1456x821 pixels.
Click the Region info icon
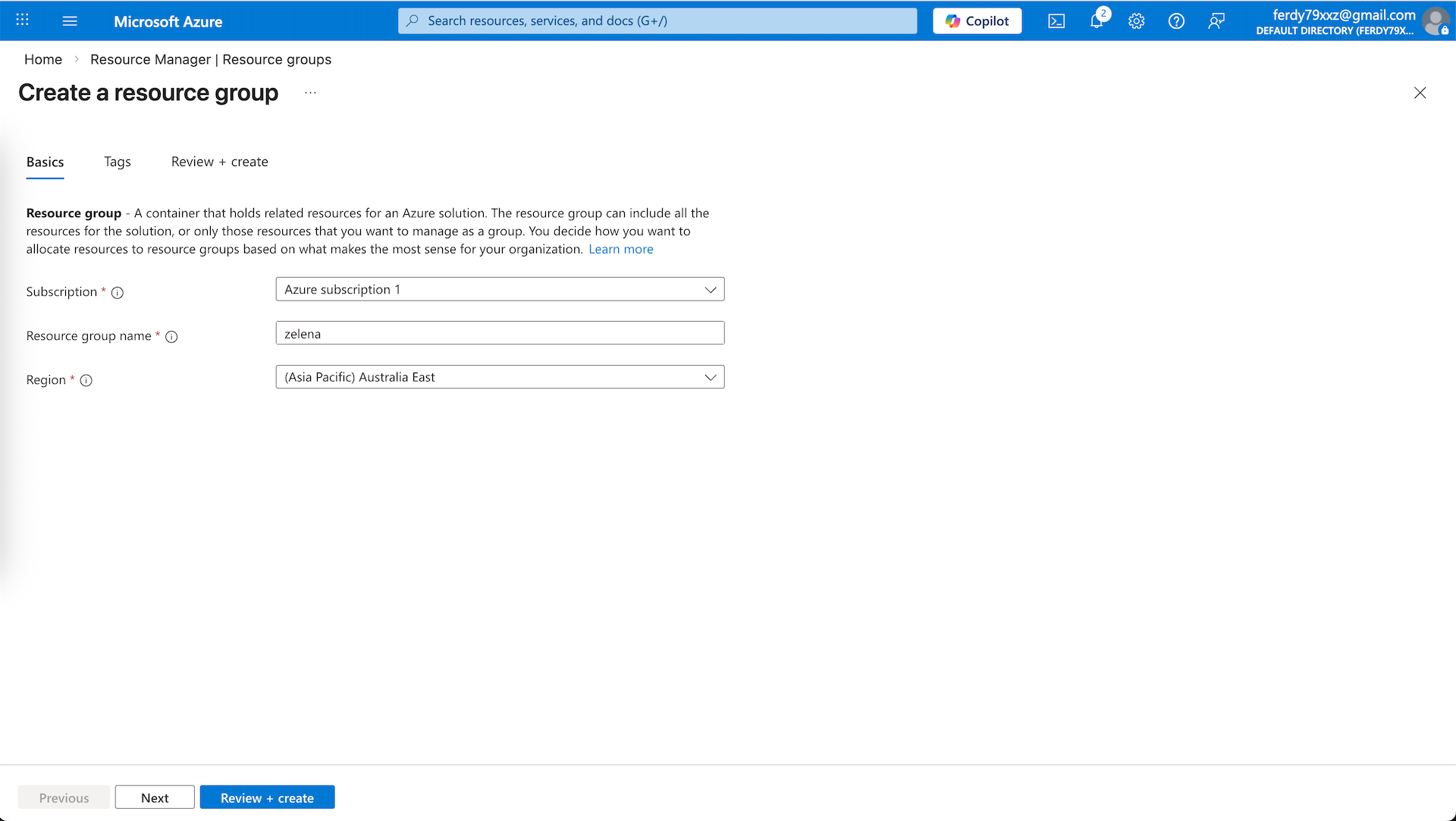point(86,381)
